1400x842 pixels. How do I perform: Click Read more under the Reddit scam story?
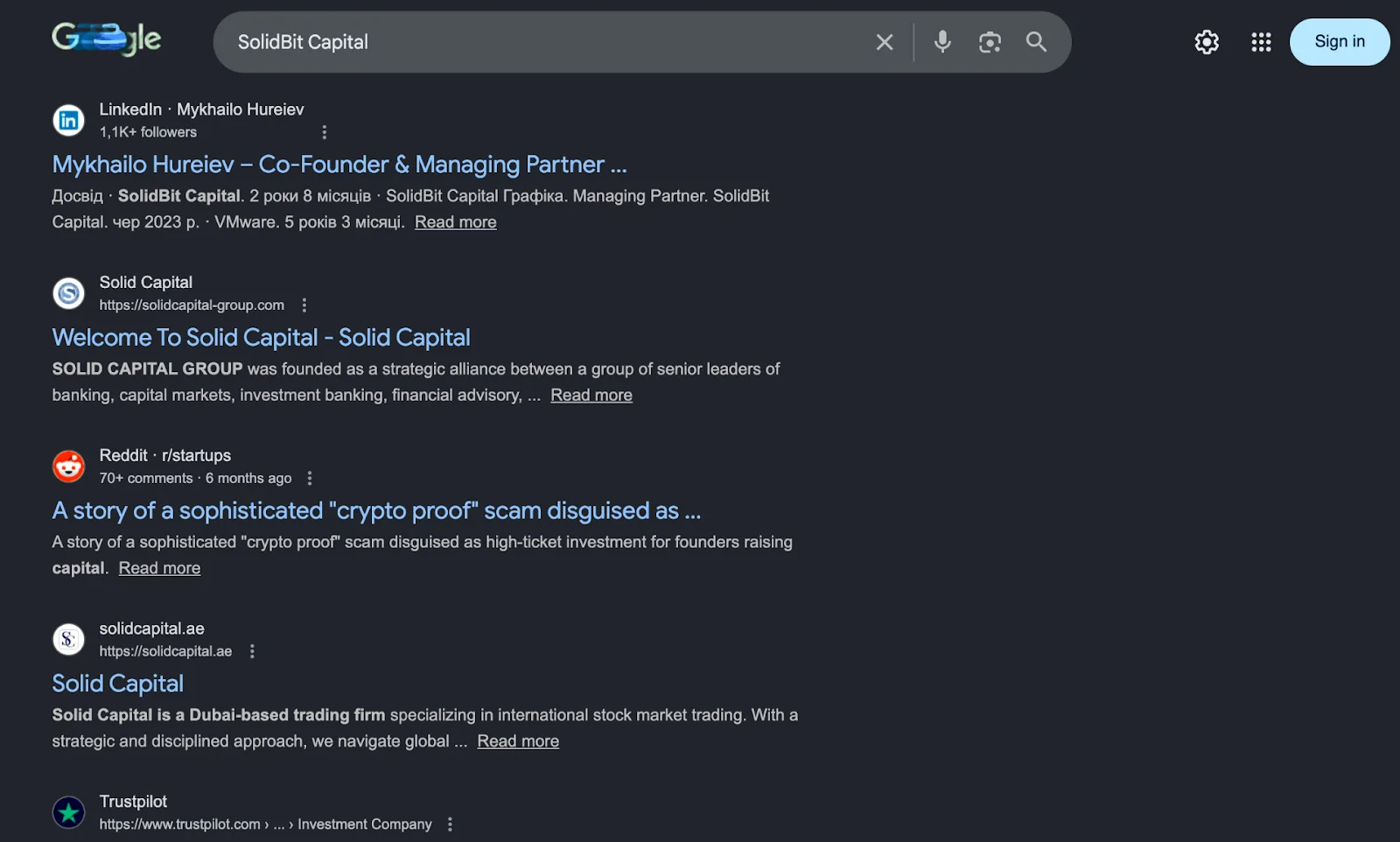(x=158, y=567)
